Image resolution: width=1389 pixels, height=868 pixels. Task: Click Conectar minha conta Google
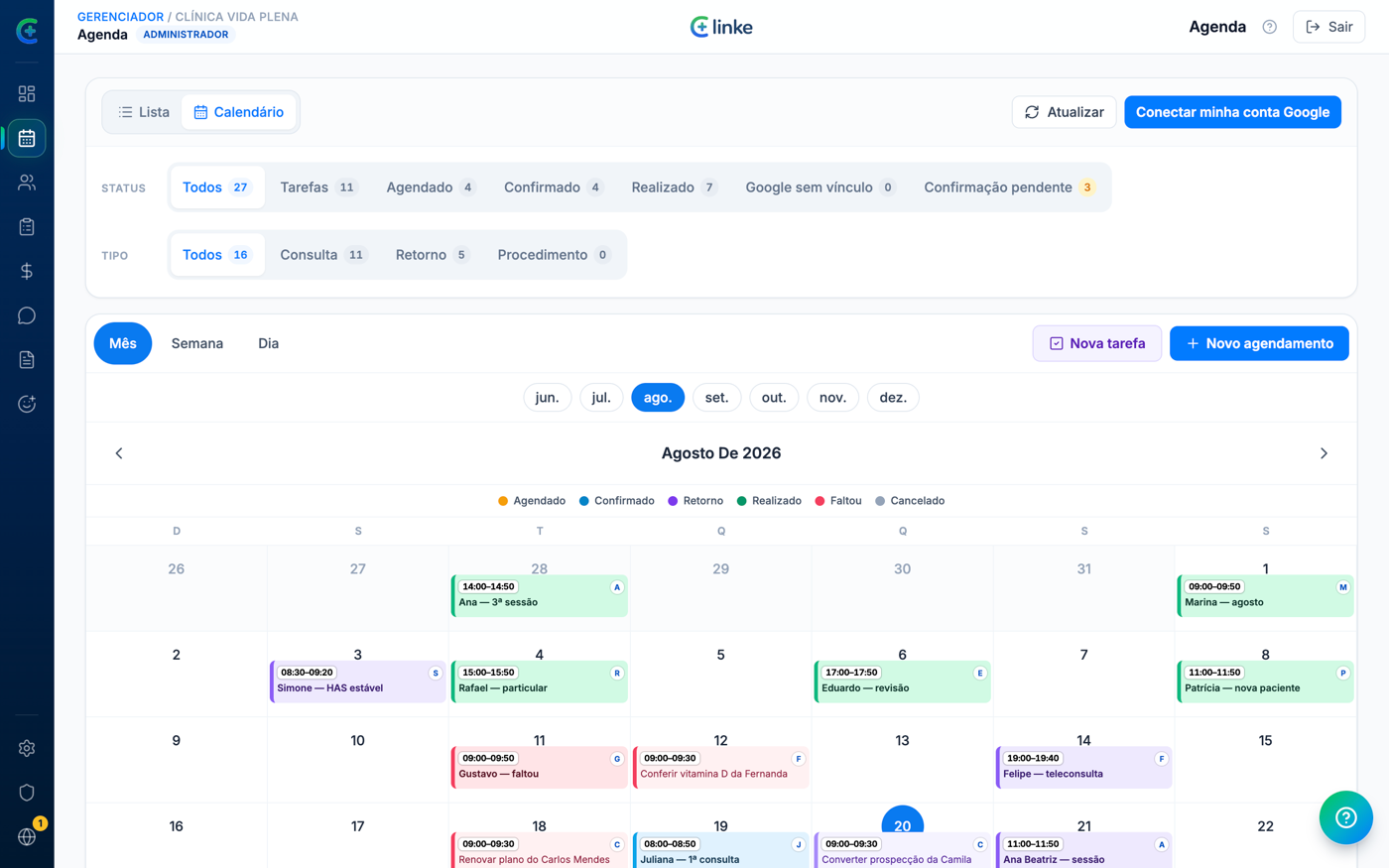[1232, 112]
